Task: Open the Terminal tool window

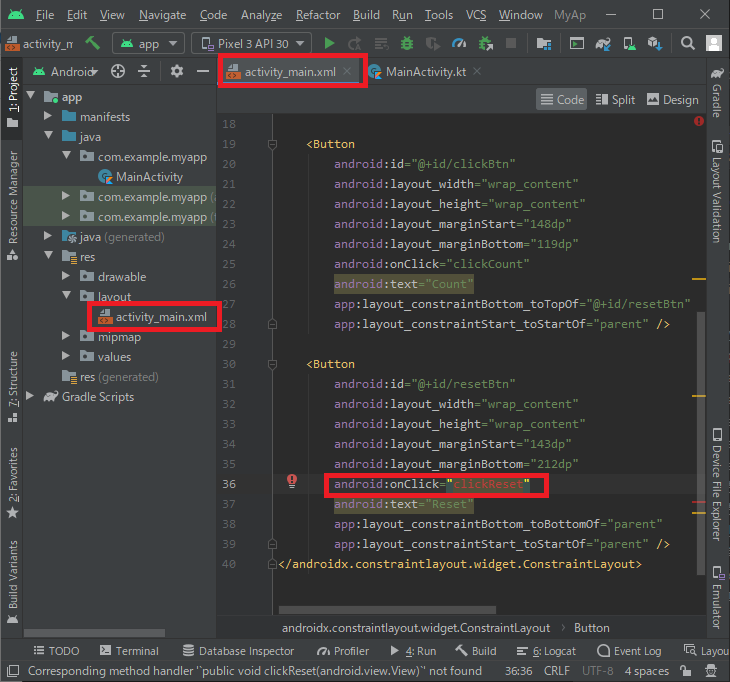Action: tap(129, 651)
